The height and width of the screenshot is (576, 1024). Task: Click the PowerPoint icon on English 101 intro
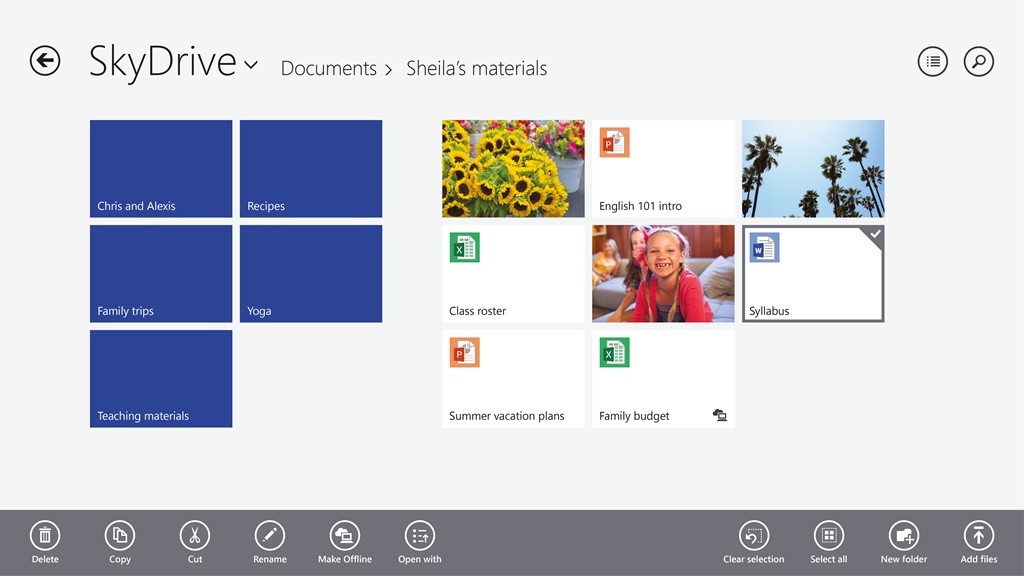(x=615, y=142)
